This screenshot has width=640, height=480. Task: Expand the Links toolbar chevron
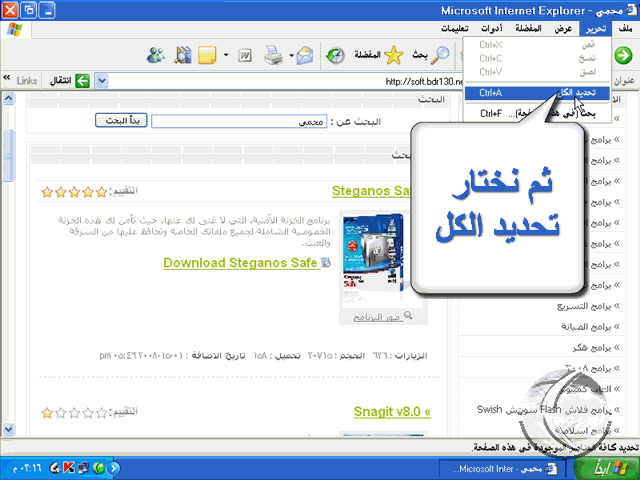[x=7, y=77]
